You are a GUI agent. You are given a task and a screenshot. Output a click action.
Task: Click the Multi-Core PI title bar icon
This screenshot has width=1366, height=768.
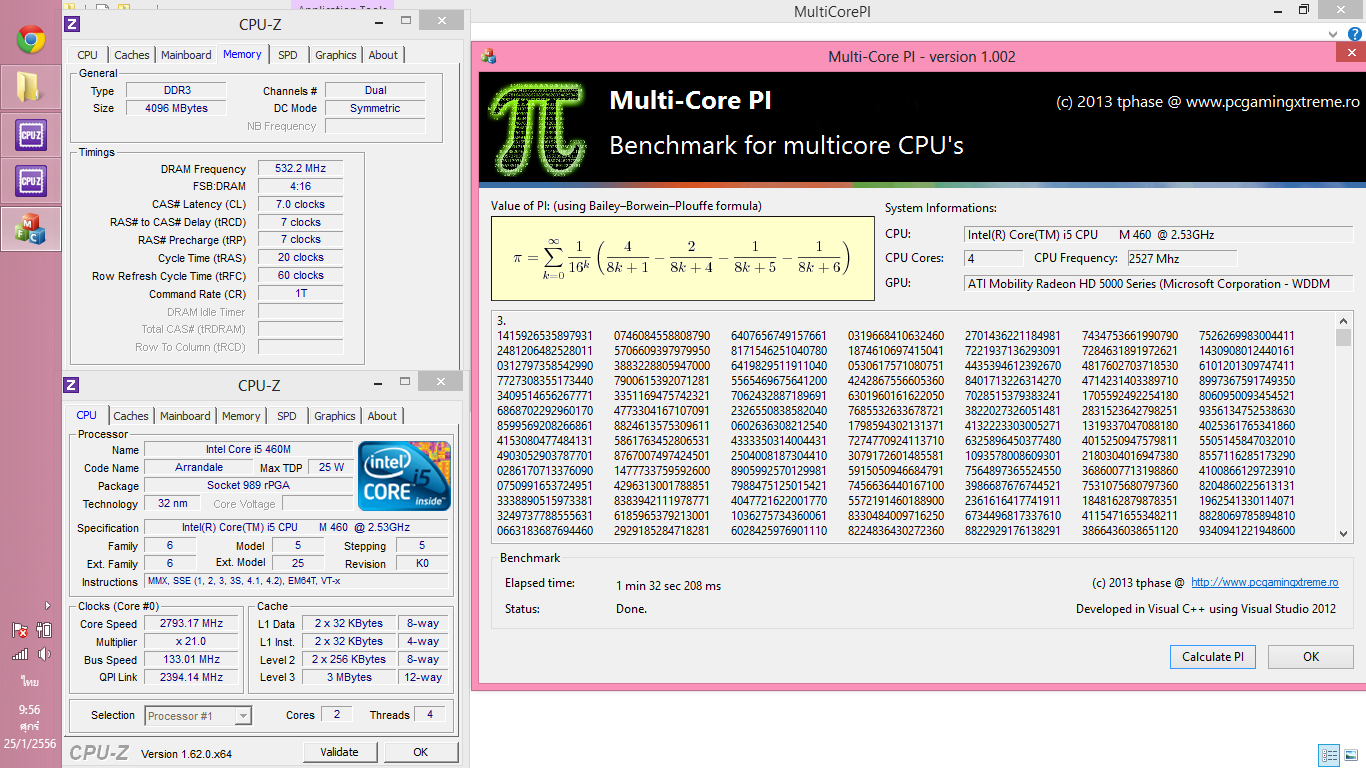[487, 56]
